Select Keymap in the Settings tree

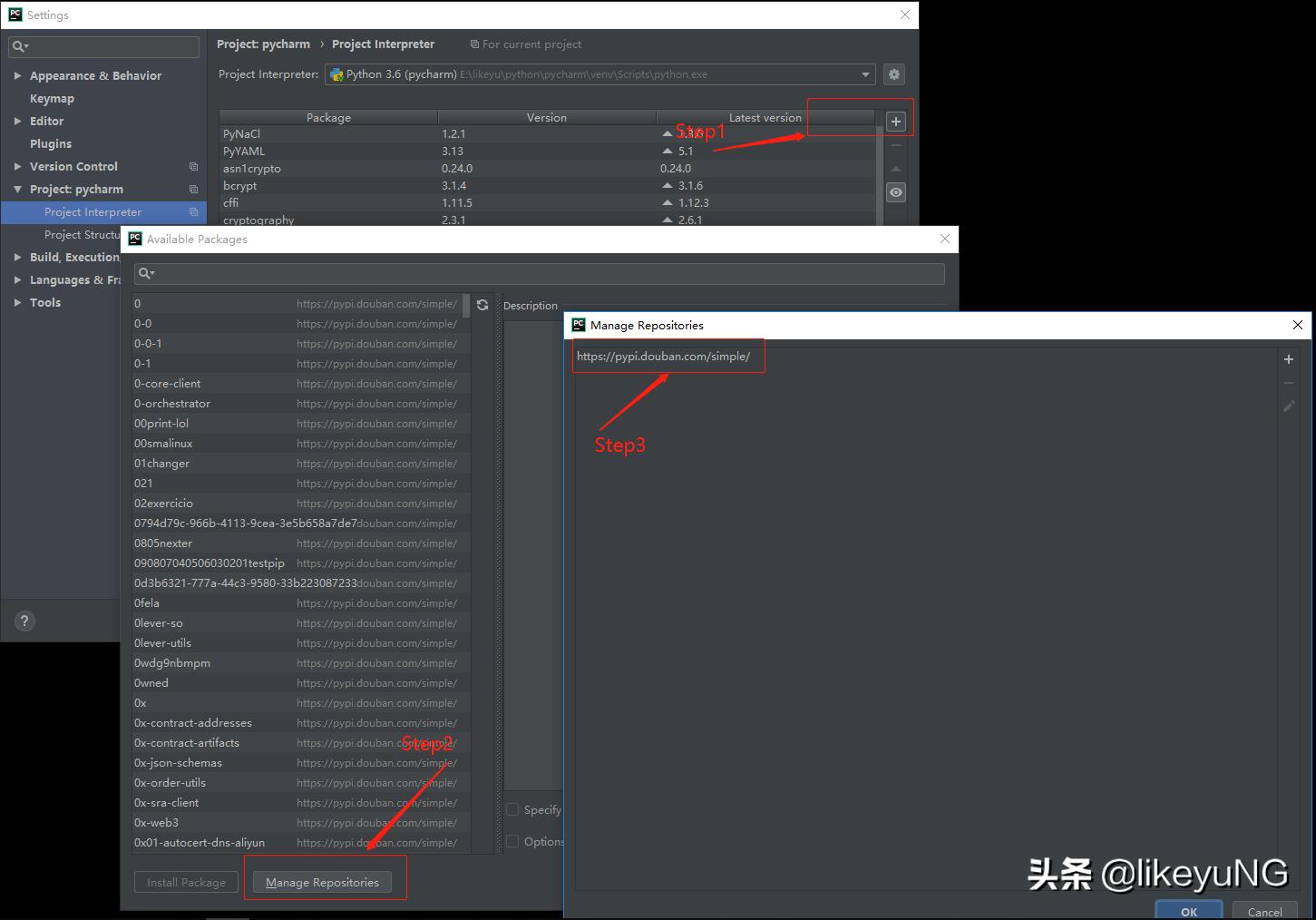pos(52,98)
